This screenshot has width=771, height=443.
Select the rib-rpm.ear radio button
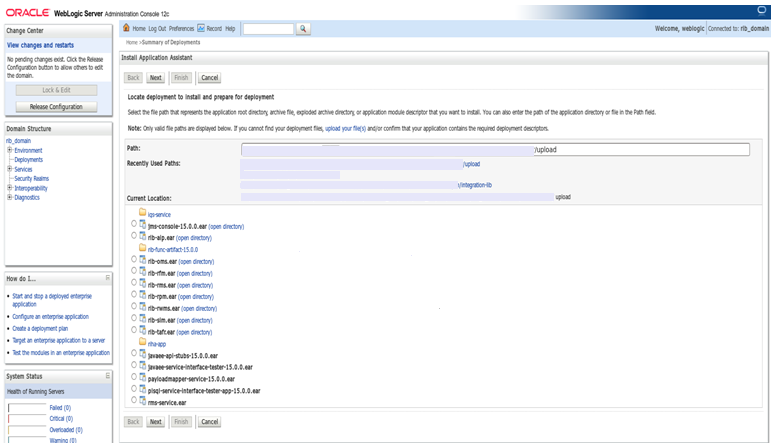point(134,294)
